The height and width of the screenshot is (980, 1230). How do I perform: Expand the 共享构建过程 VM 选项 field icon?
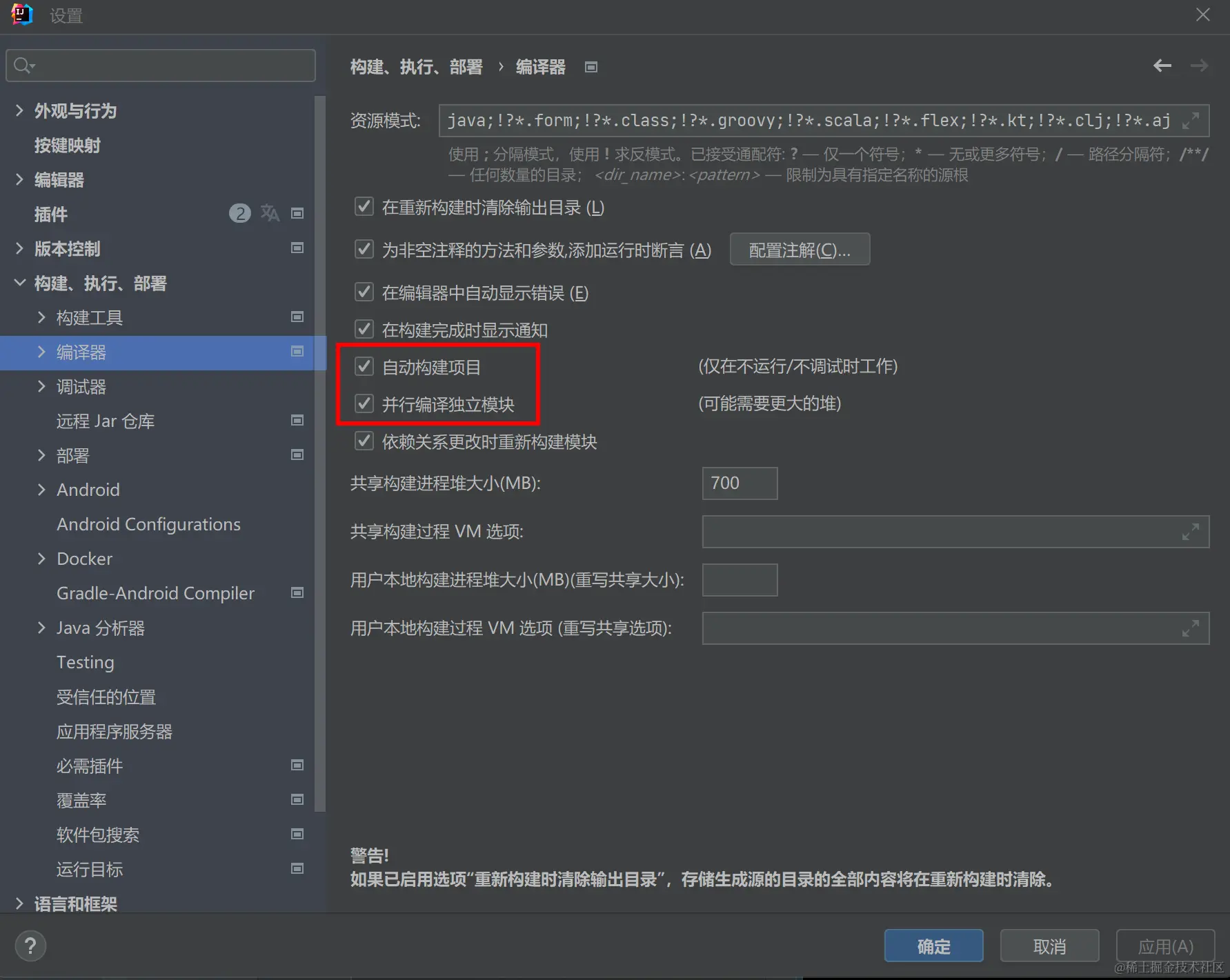click(1191, 532)
